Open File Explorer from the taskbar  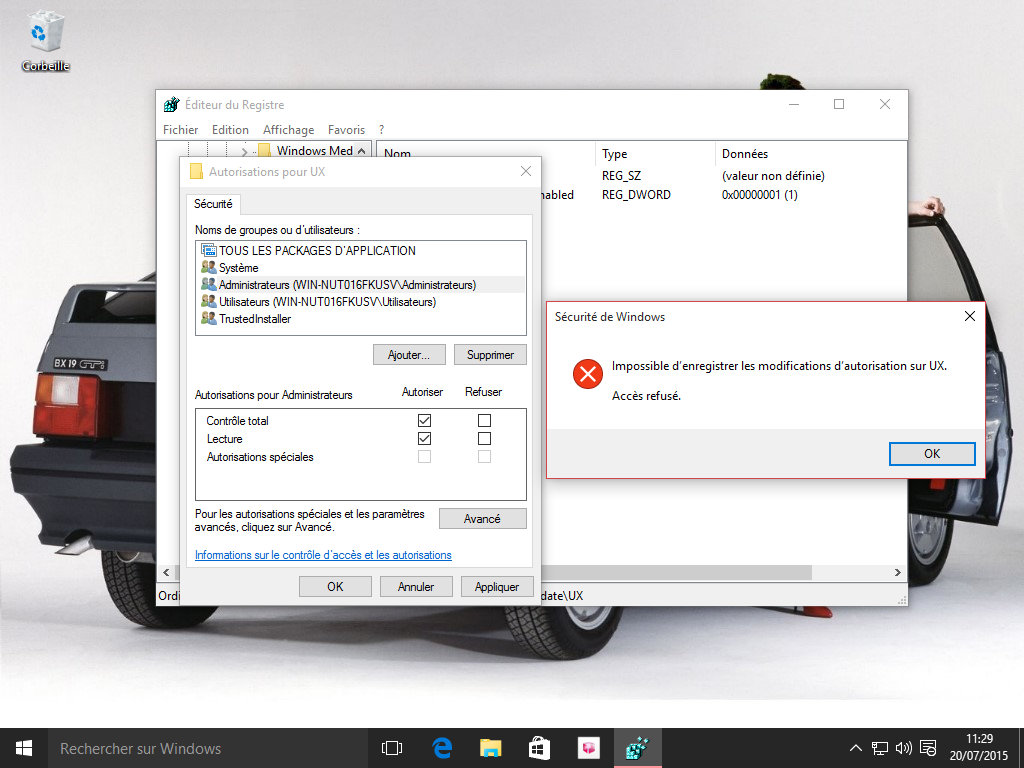pos(490,748)
